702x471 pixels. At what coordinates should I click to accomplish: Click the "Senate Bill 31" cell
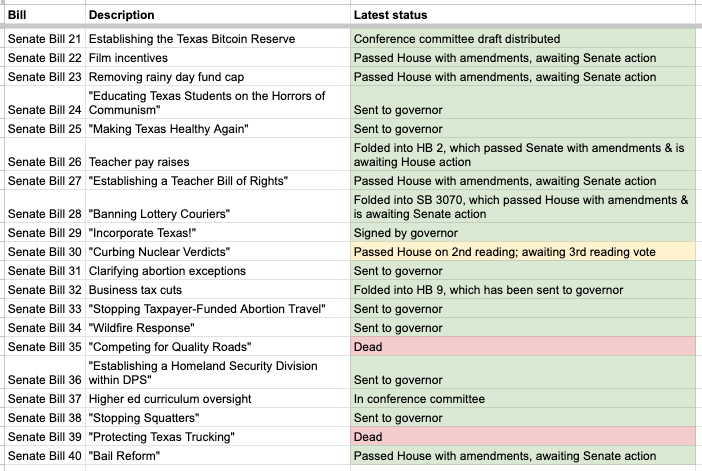click(x=45, y=270)
